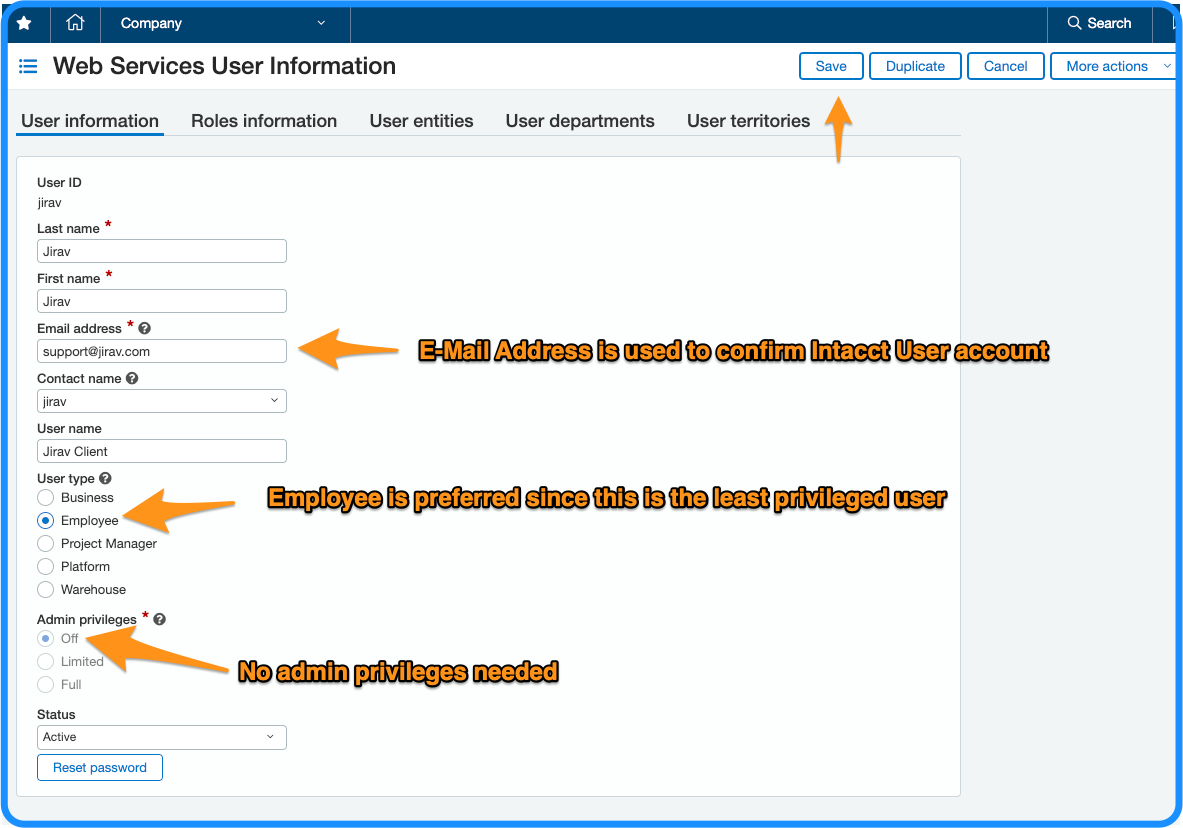Click the User type help icon
The height and width of the screenshot is (828, 1183).
pyautogui.click(x=106, y=478)
